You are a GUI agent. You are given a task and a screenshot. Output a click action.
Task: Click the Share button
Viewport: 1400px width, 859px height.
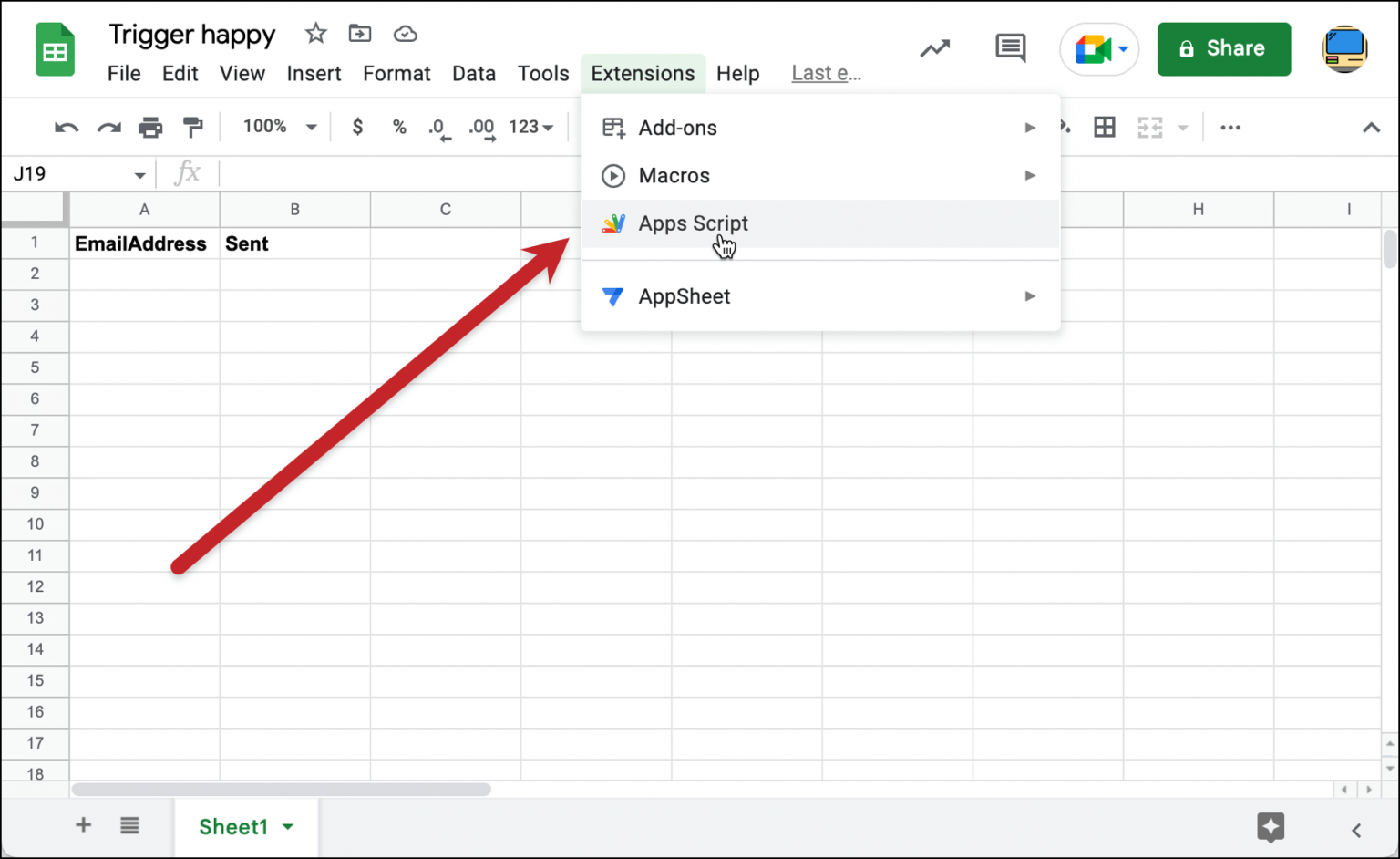click(1224, 48)
